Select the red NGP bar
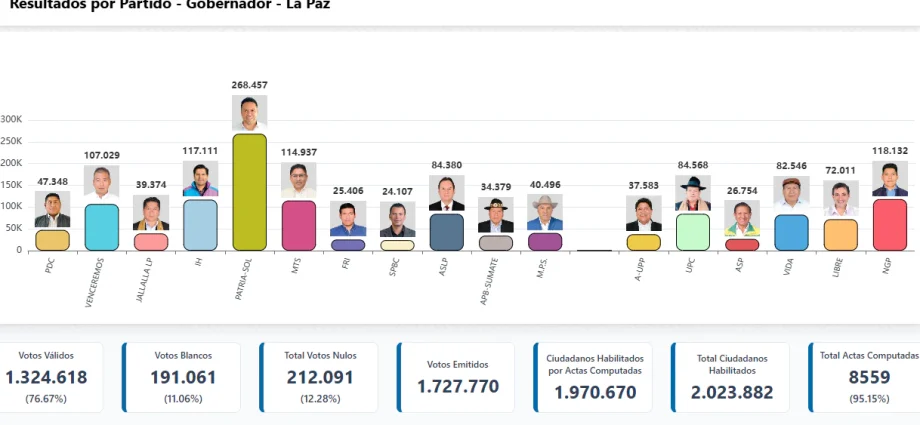The image size is (920, 425). (889, 225)
